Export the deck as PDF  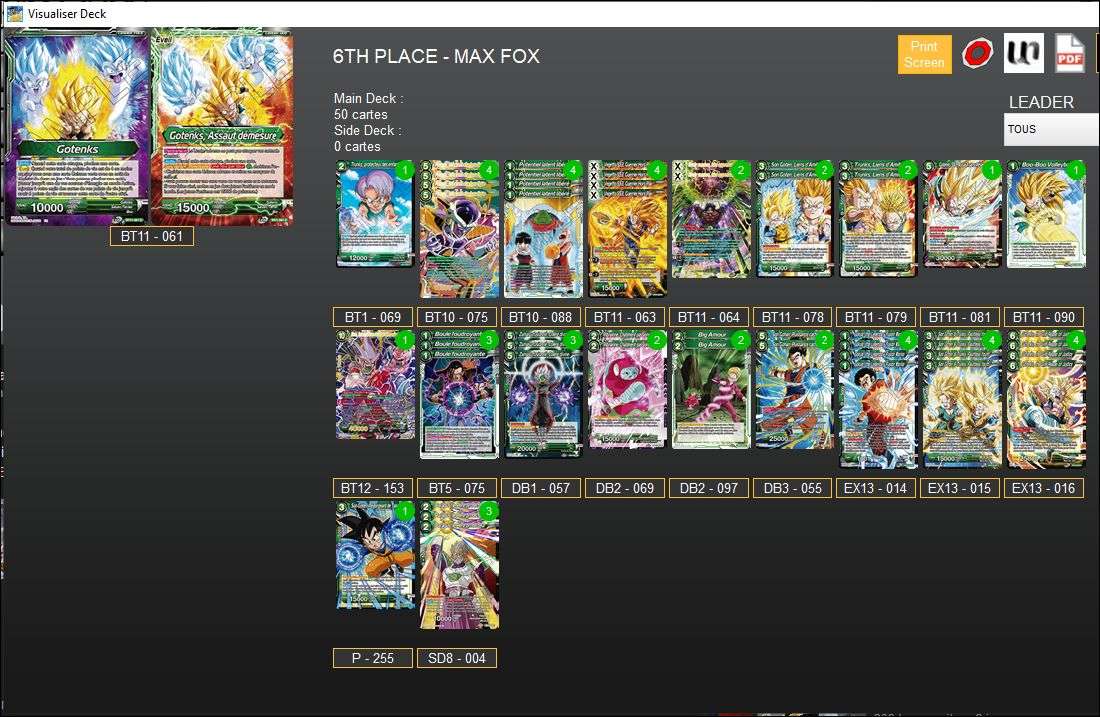click(x=1069, y=53)
